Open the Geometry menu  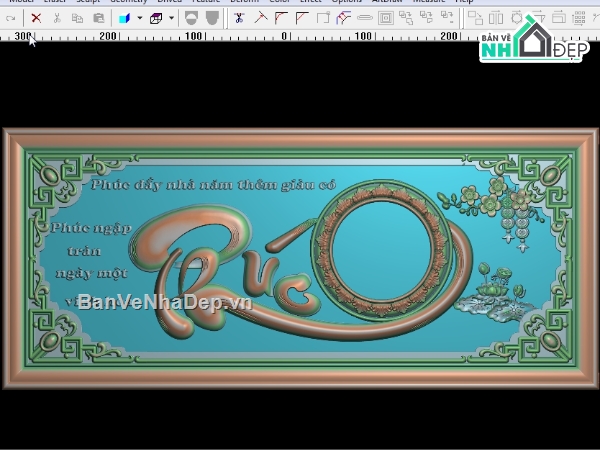[129, 2]
